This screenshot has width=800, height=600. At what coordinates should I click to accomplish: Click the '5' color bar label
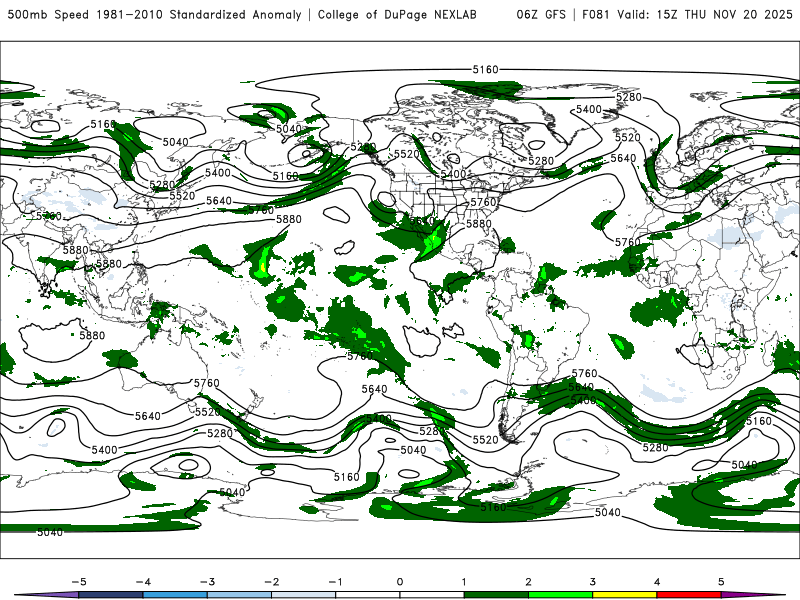[x=721, y=582]
